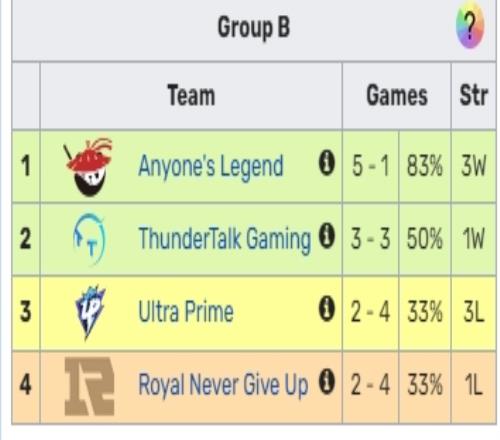Click the Royal Never Give Up logo

(x=89, y=386)
